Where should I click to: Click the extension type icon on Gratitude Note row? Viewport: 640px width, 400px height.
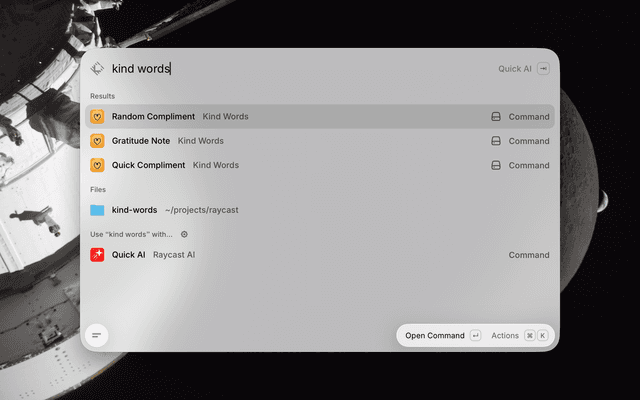[496, 141]
